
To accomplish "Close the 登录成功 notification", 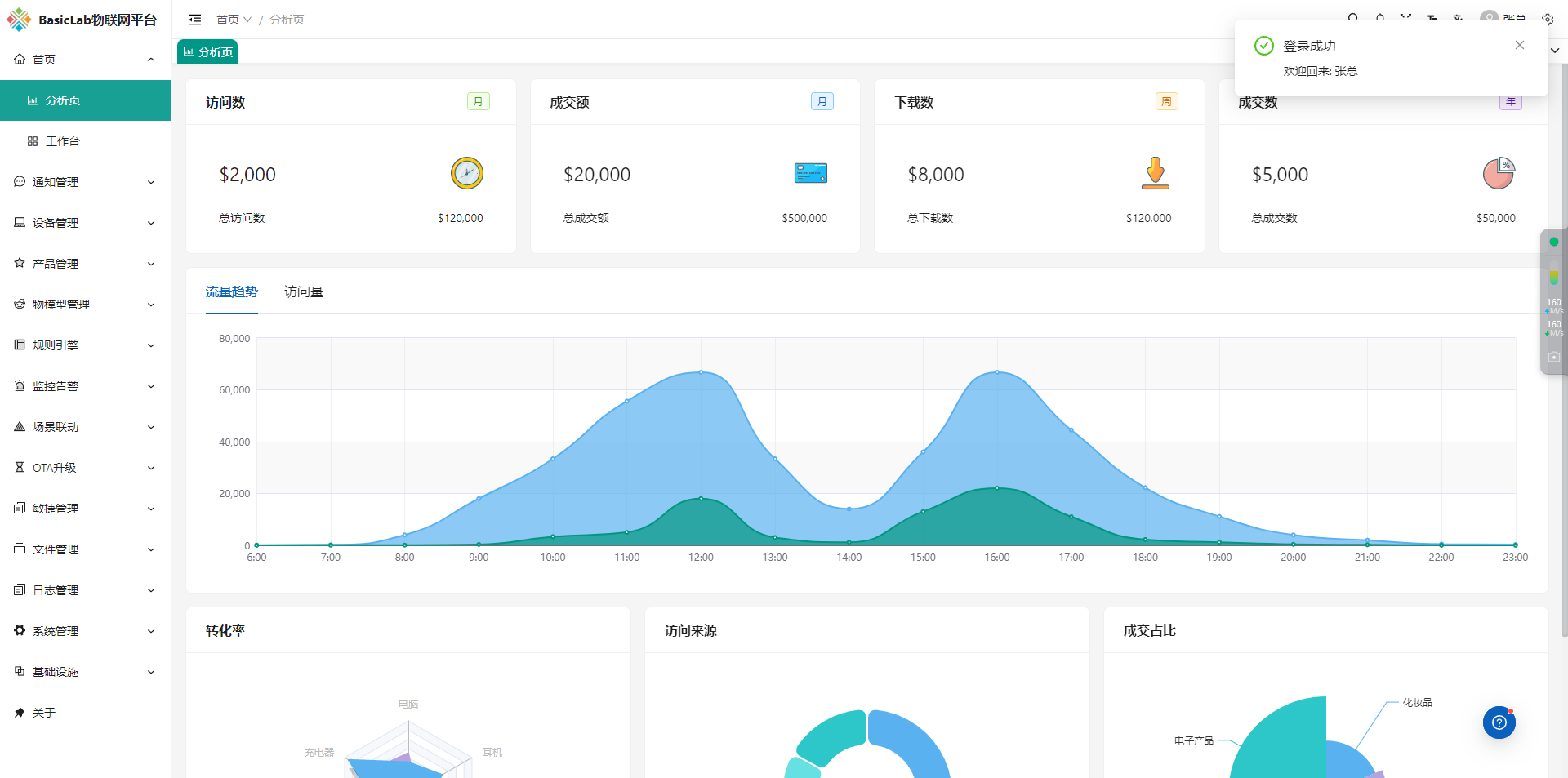I will click(x=1520, y=45).
